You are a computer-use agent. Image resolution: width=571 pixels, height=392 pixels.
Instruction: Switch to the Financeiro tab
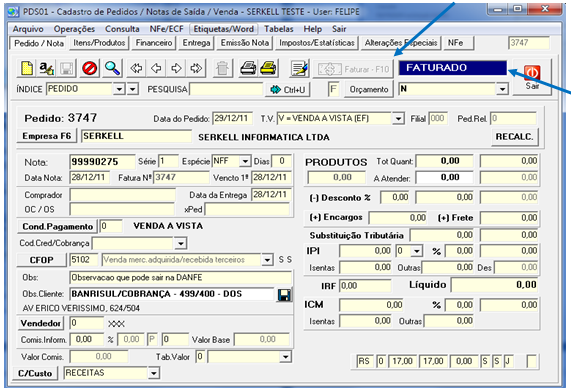click(x=154, y=43)
